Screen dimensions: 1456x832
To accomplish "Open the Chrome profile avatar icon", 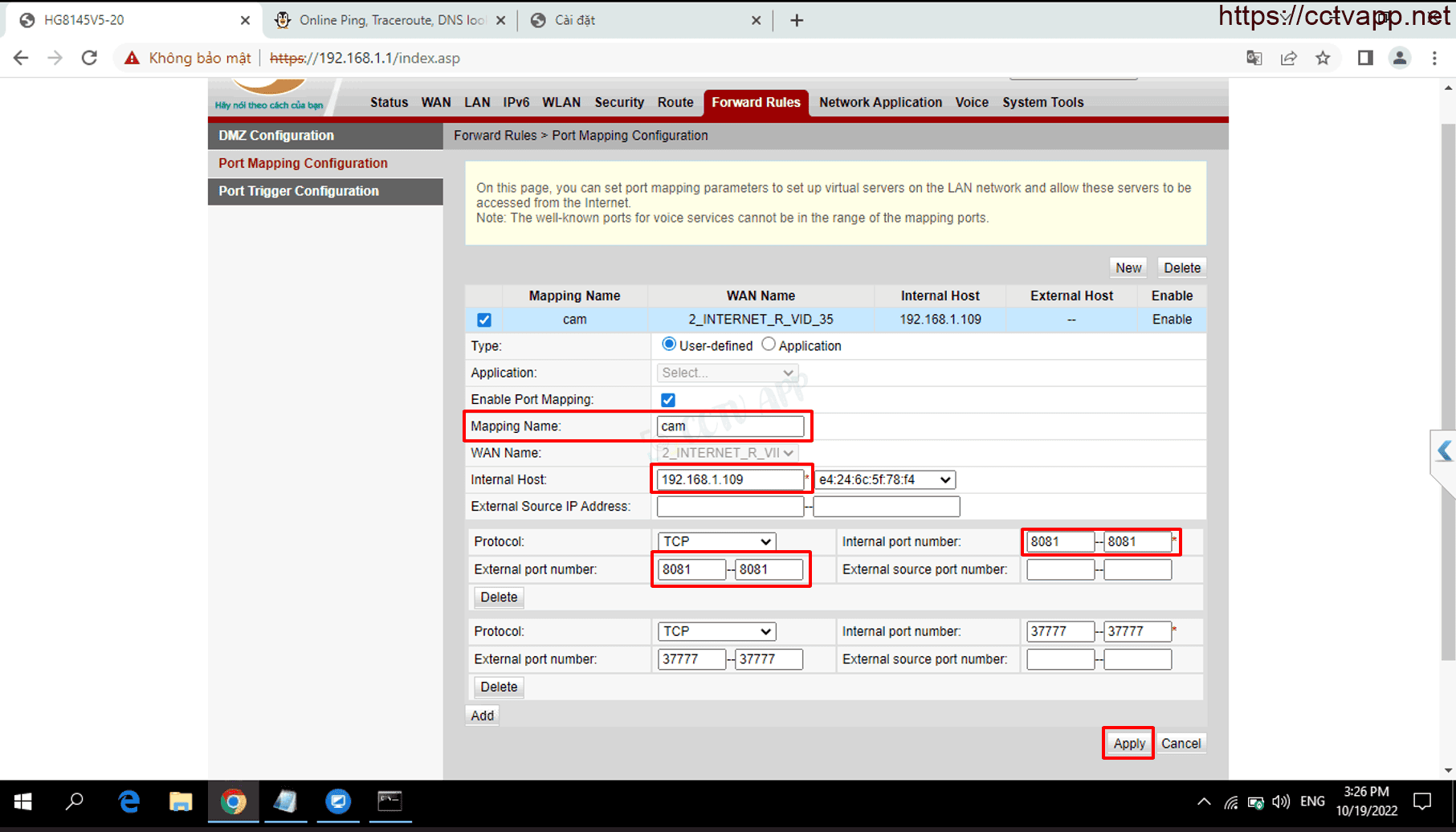I will click(1399, 58).
